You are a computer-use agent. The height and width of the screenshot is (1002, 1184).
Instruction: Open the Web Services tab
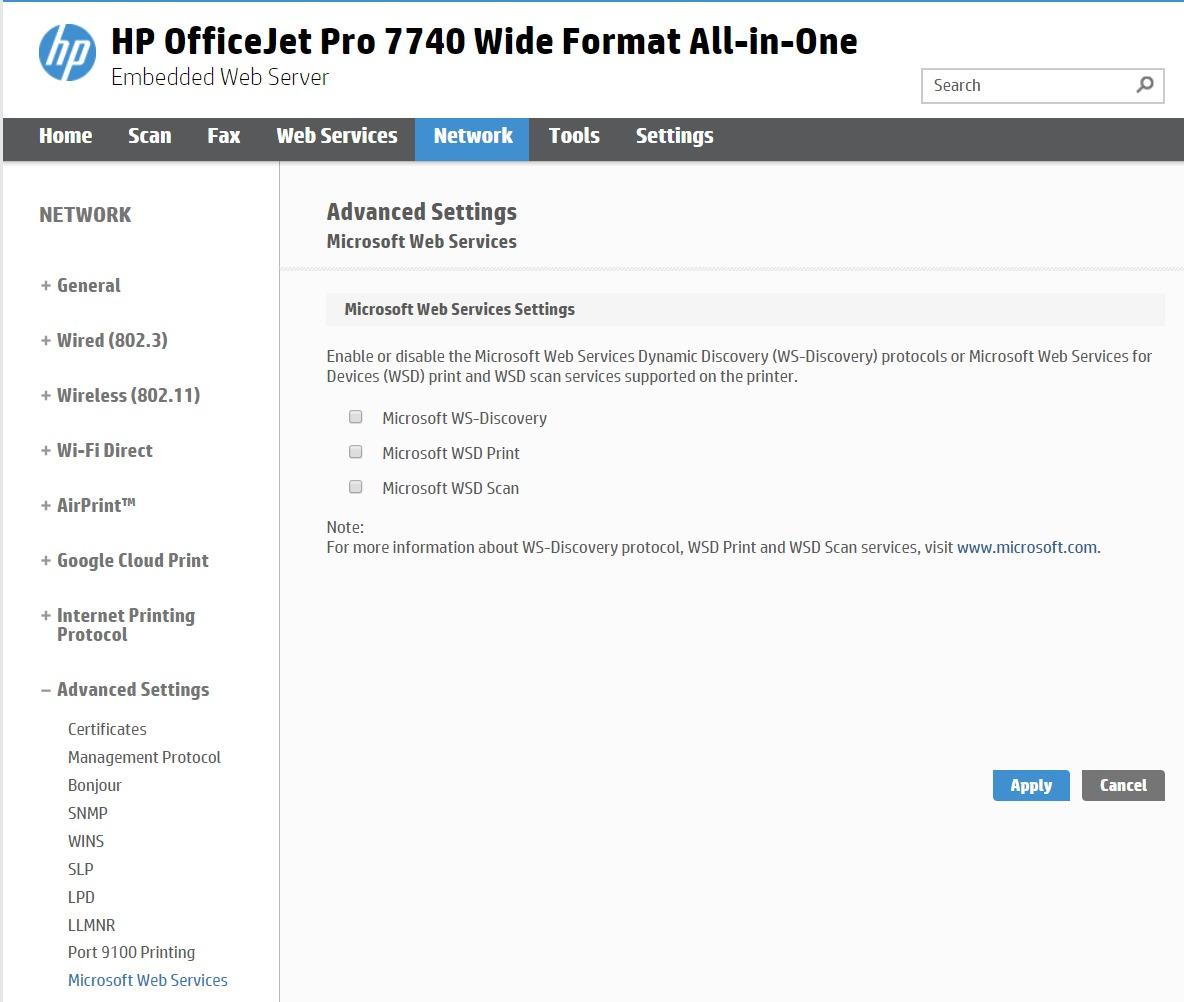tap(337, 136)
